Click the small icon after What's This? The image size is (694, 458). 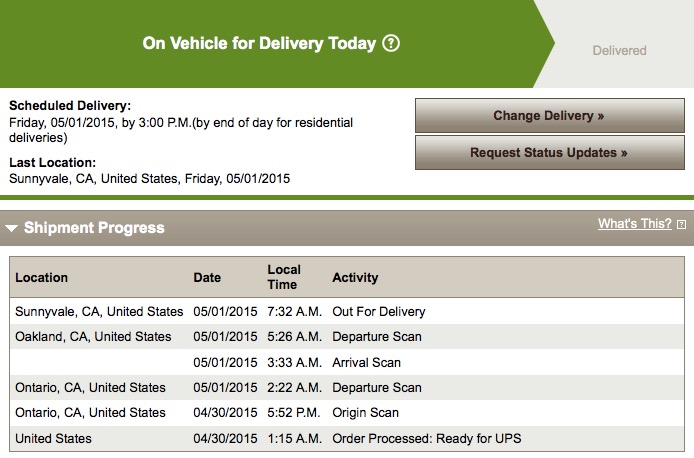point(681,225)
